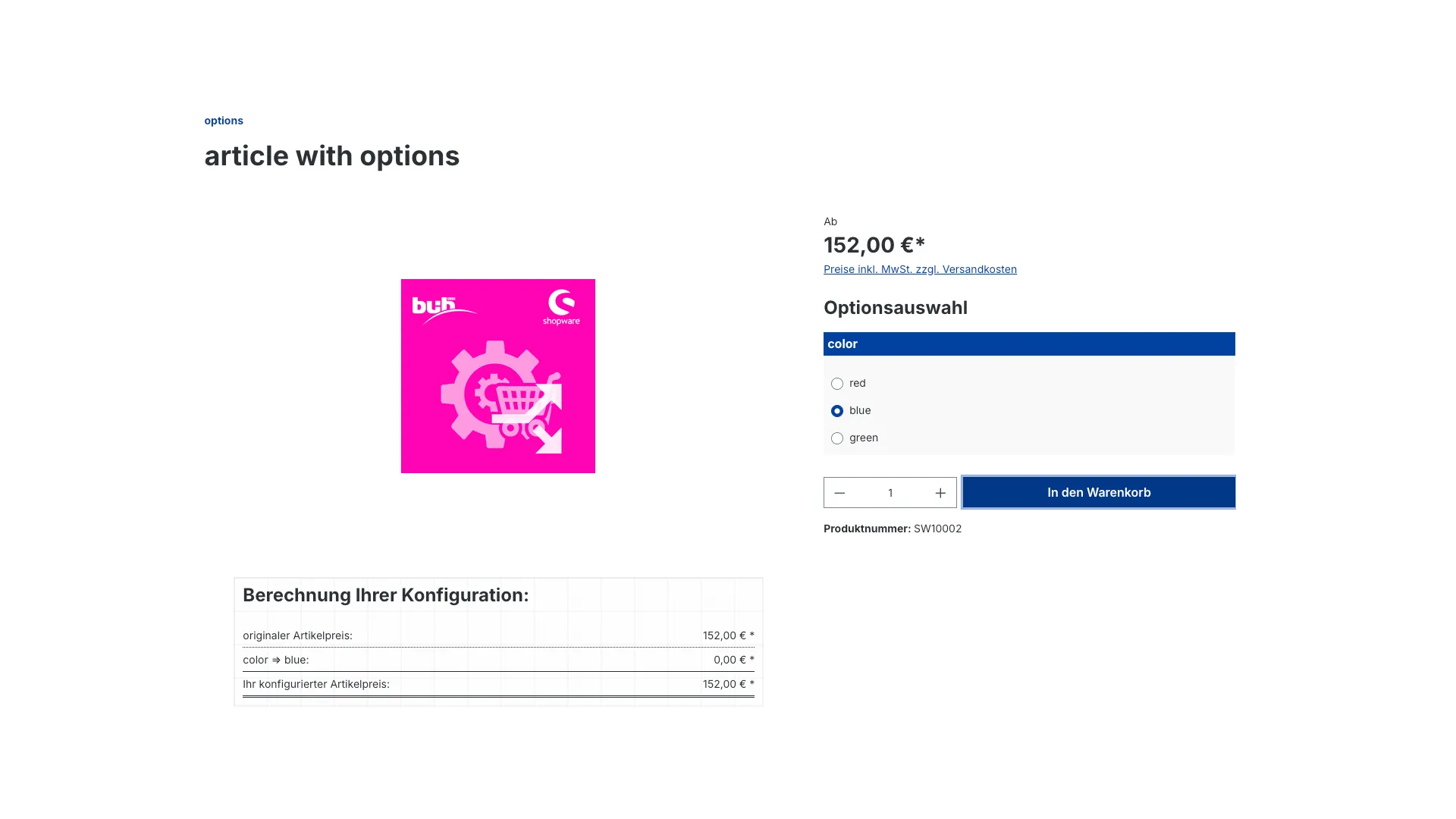Select the originaler Artikelpreis row
1456x819 pixels.
[x=498, y=635]
